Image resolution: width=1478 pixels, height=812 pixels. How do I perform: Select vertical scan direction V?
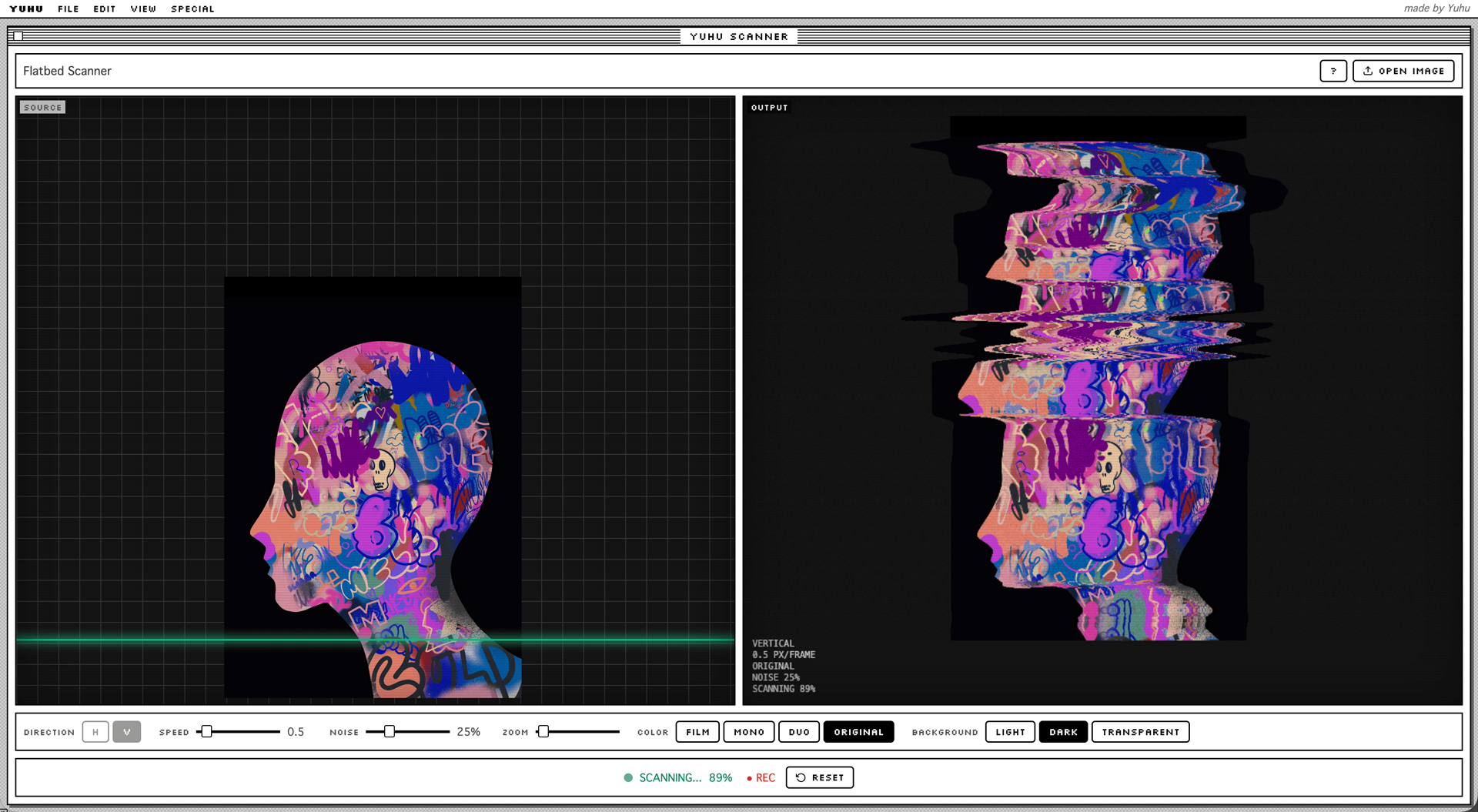[x=127, y=732]
